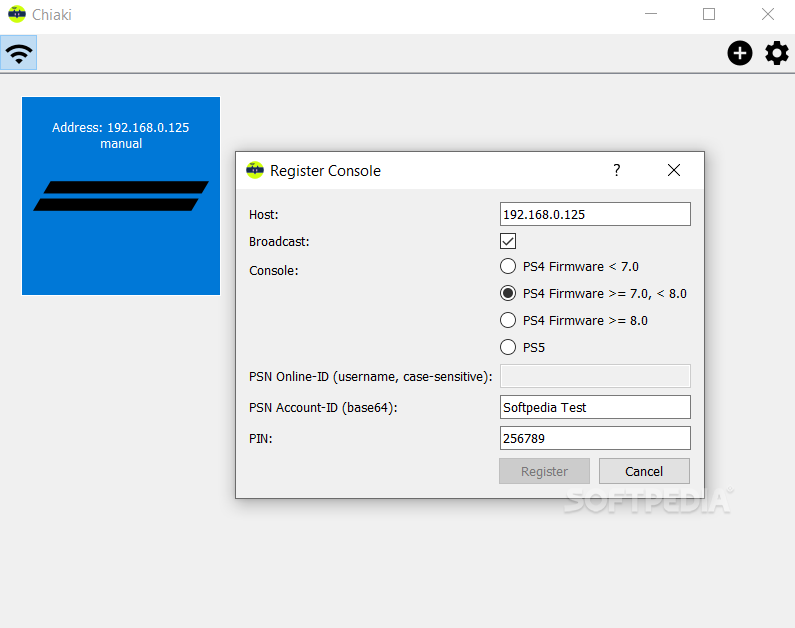Click the dialog help question mark

click(617, 170)
